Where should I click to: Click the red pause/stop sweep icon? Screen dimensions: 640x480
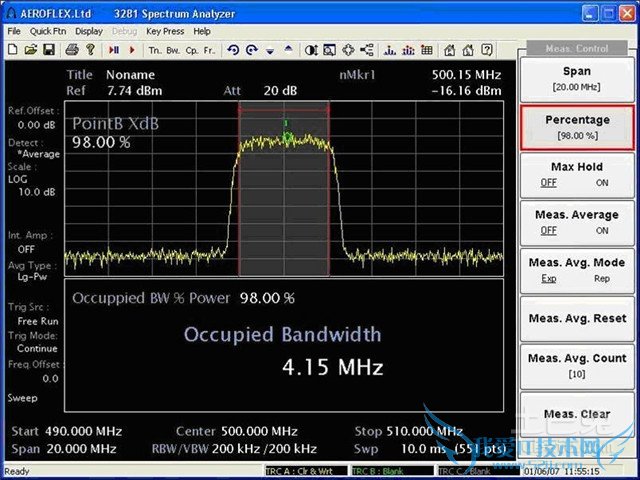113,49
